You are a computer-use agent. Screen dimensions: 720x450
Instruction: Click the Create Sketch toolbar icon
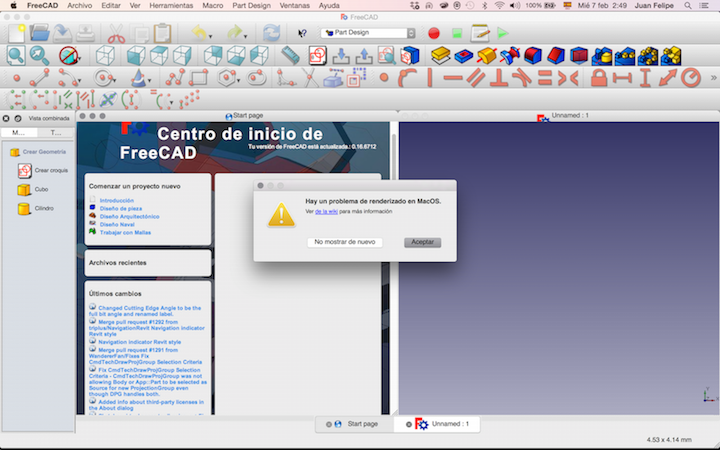pyautogui.click(x=317, y=56)
